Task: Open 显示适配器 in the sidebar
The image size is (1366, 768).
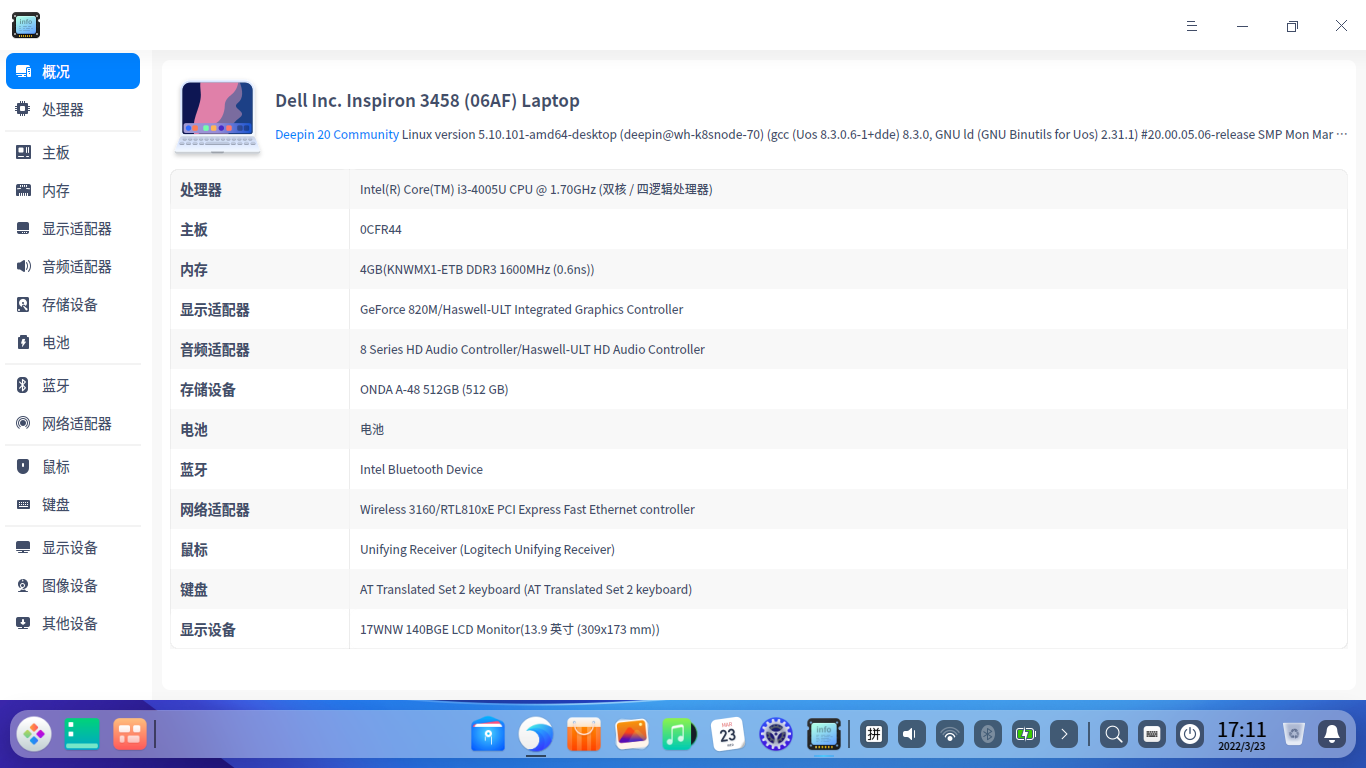Action: 73,229
